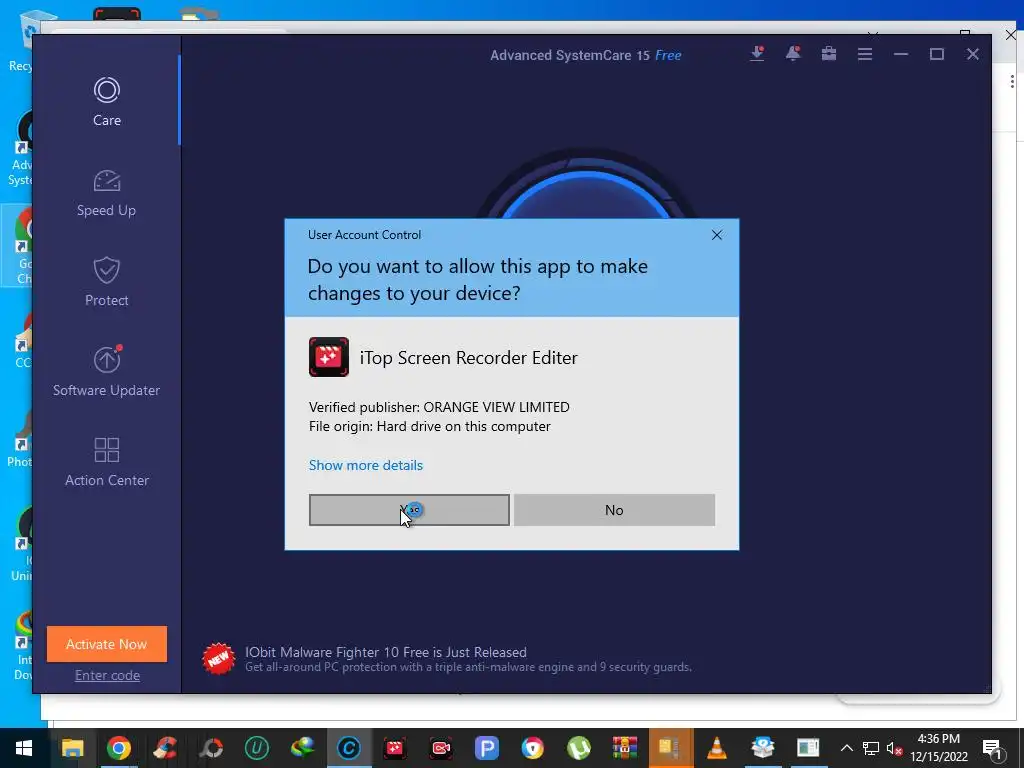Screen dimensions: 1024x768
Task: Open File Explorer from the taskbar
Action: pos(72,748)
